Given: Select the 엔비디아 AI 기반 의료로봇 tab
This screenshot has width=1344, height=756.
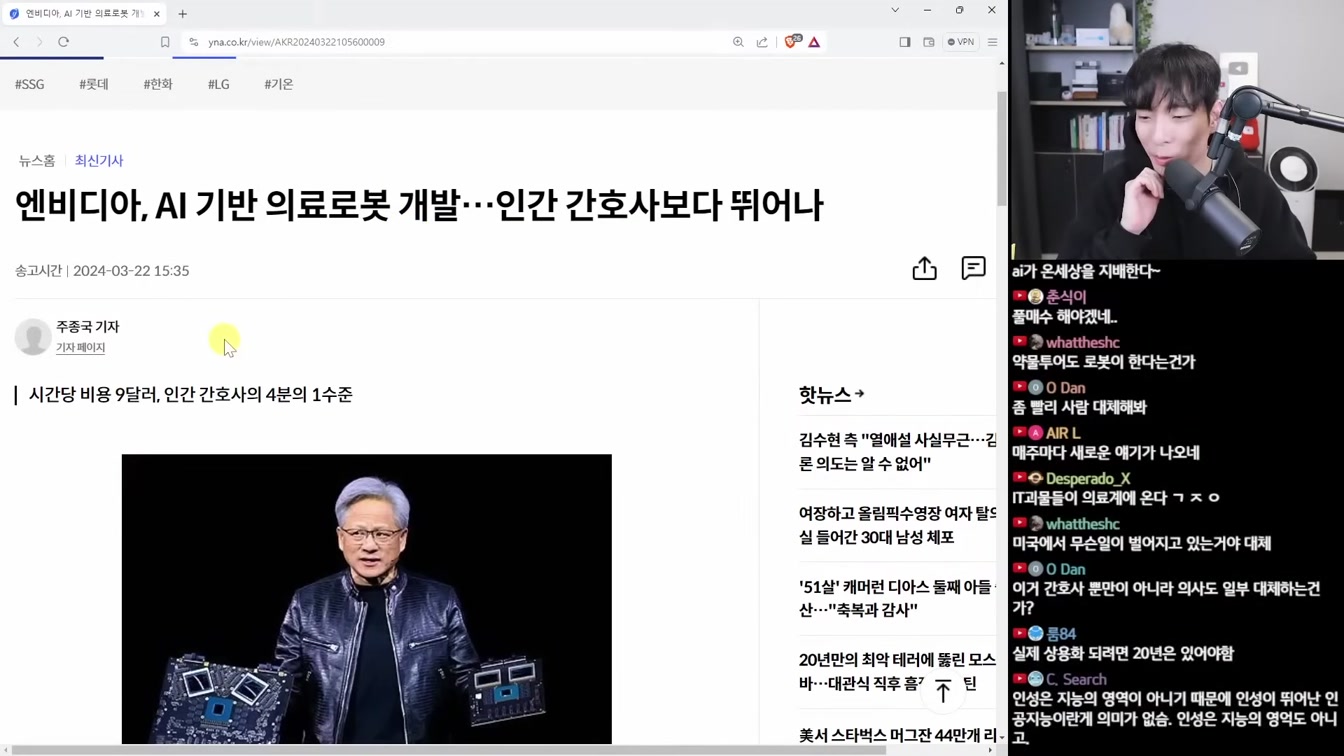Looking at the screenshot, I should click(x=85, y=14).
